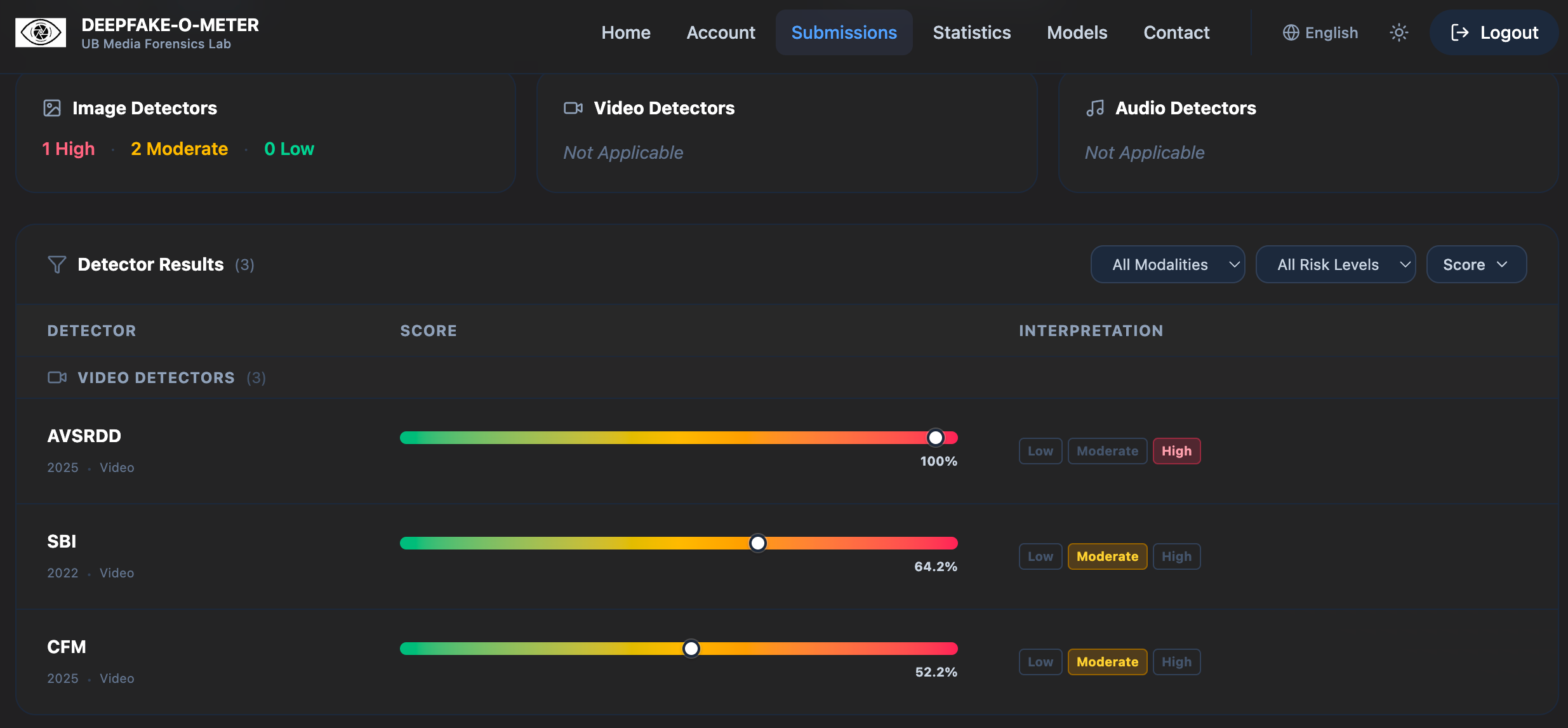Click Not Applicable under Audio Detectors
The image size is (1568, 728).
(x=1144, y=152)
